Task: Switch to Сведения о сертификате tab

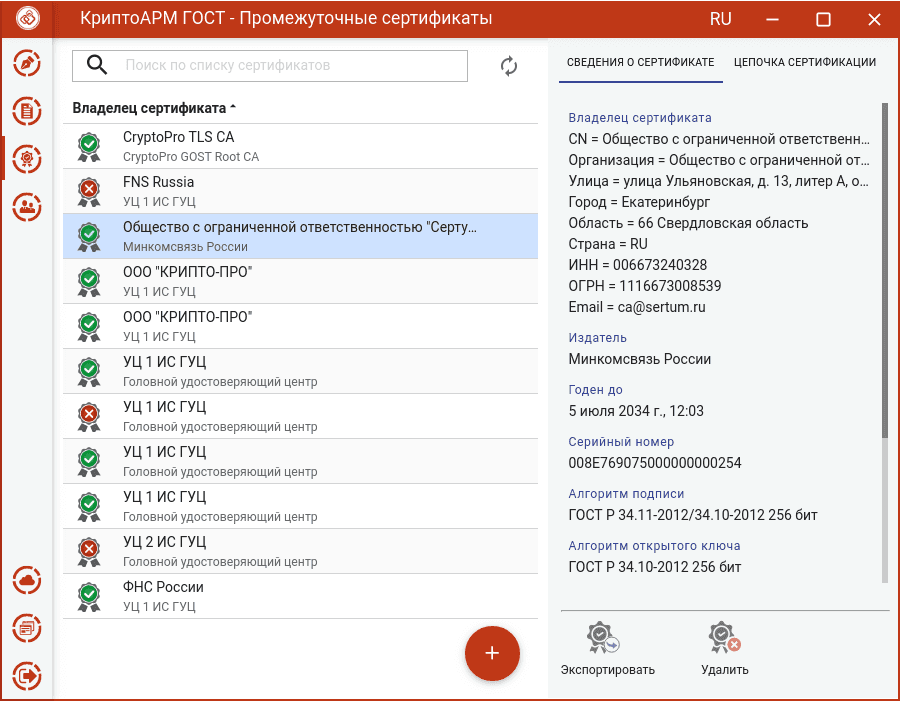Action: (x=641, y=62)
